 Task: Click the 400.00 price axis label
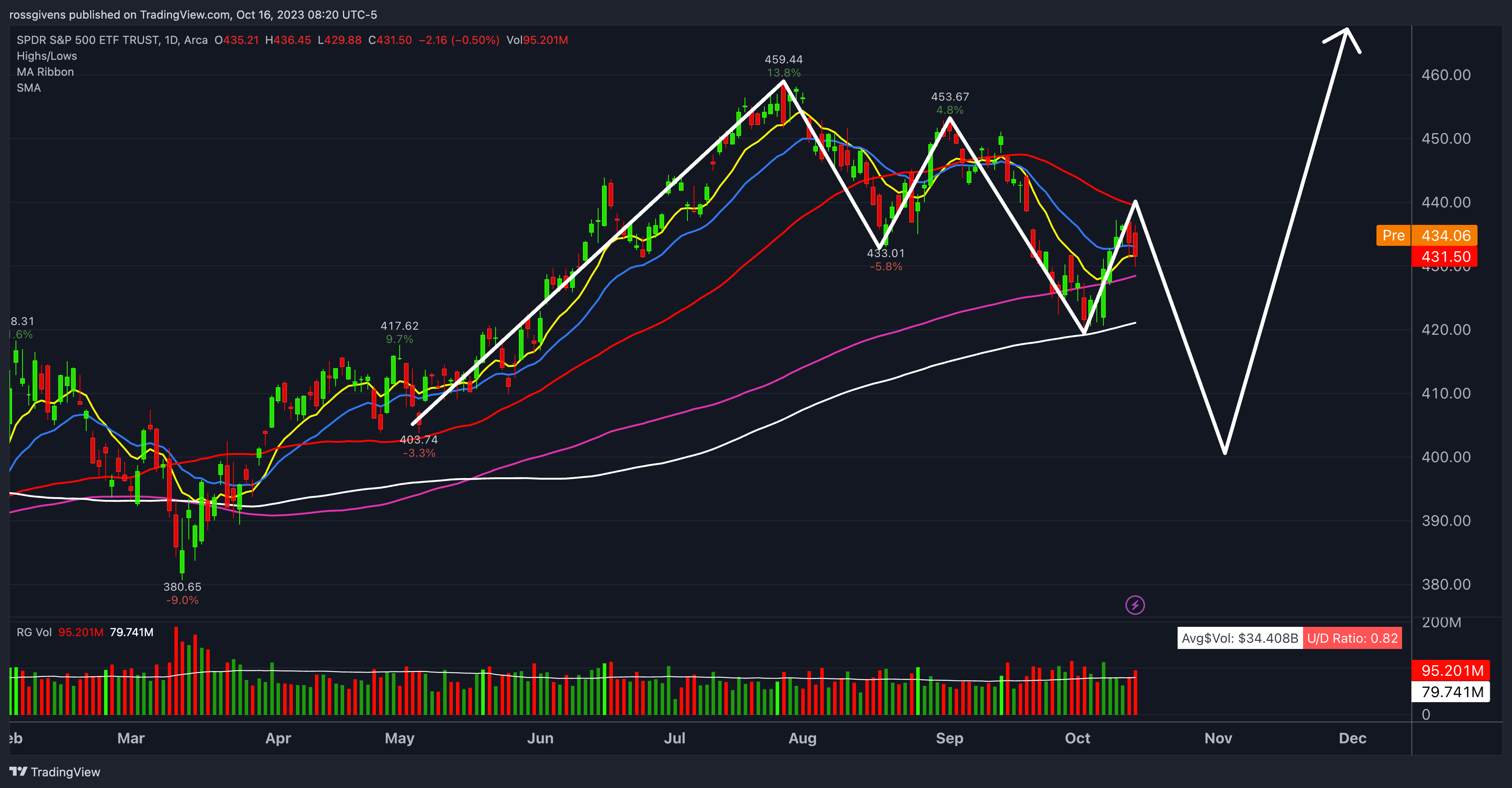pyautogui.click(x=1446, y=456)
